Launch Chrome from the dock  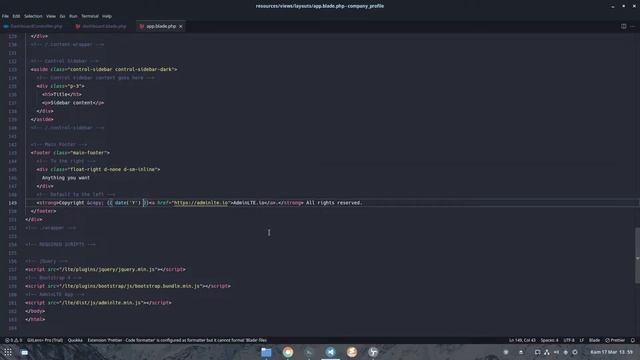(288, 352)
